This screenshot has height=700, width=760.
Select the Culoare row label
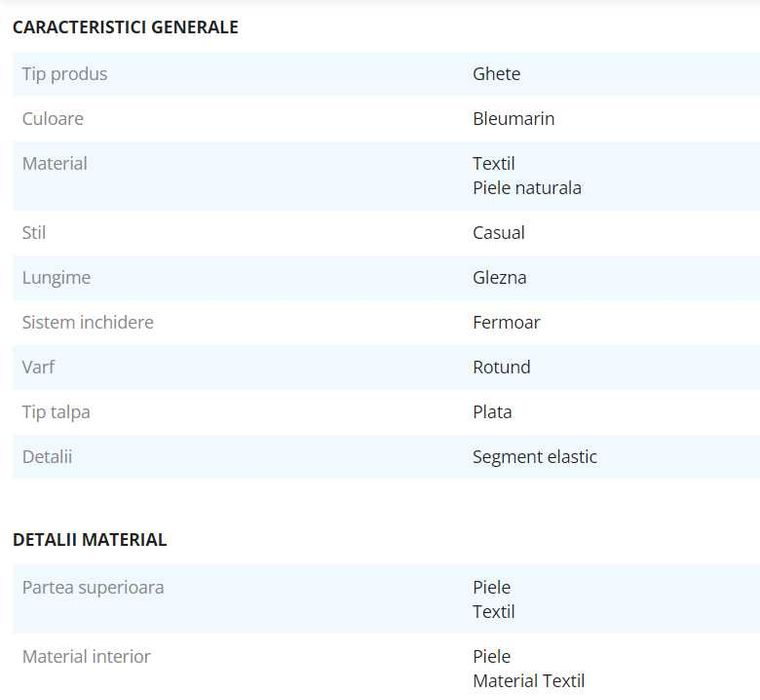53,119
